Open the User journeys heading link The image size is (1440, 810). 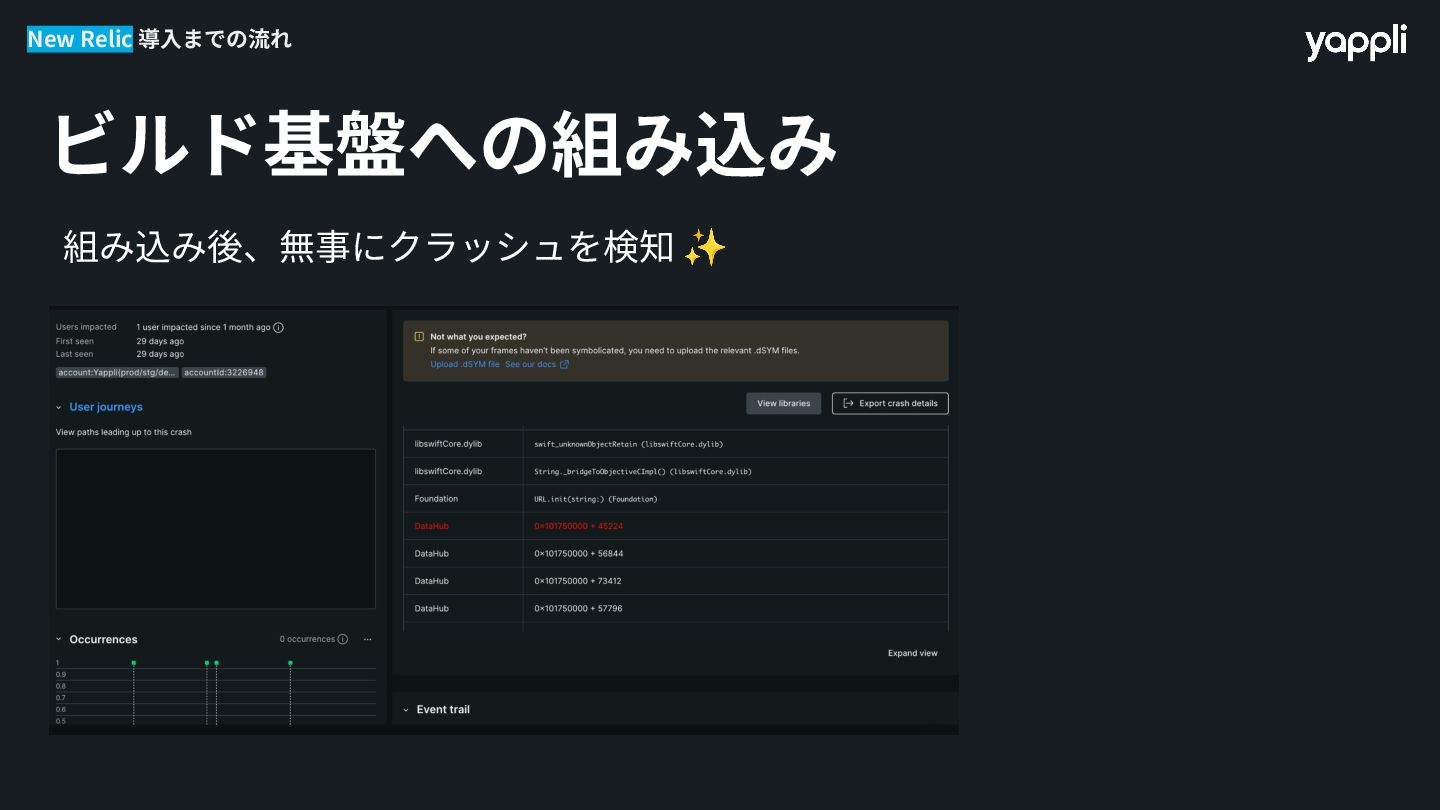tap(106, 407)
